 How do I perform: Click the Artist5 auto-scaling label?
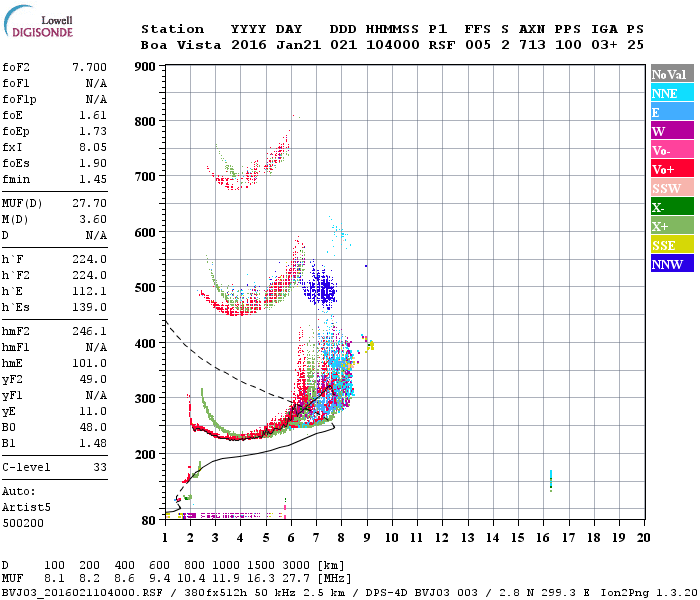26,508
